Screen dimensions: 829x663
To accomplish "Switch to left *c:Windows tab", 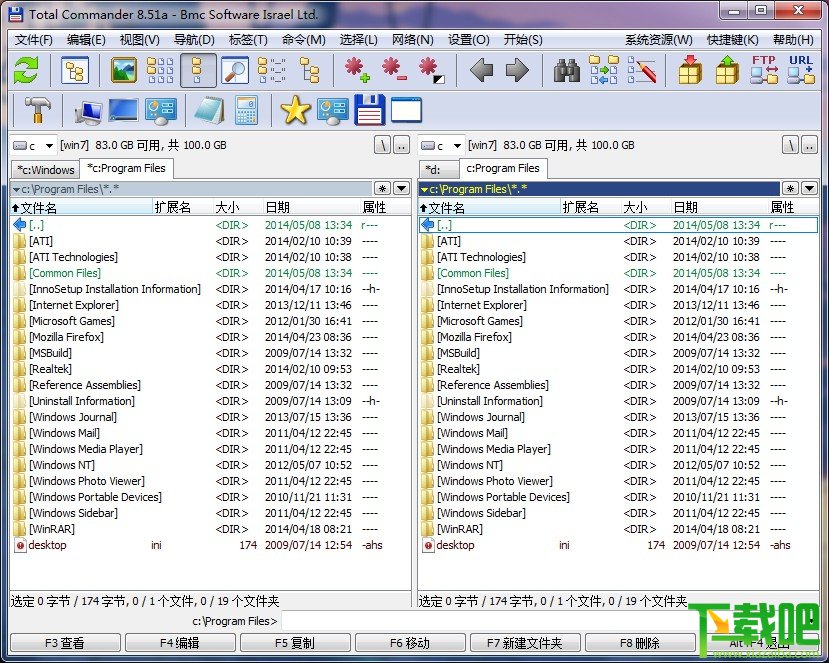I will (x=45, y=170).
